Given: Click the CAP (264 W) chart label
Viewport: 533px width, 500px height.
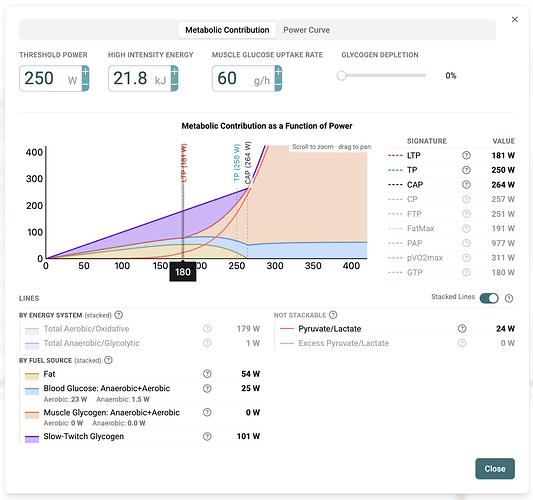Looking at the screenshot, I should tap(247, 162).
